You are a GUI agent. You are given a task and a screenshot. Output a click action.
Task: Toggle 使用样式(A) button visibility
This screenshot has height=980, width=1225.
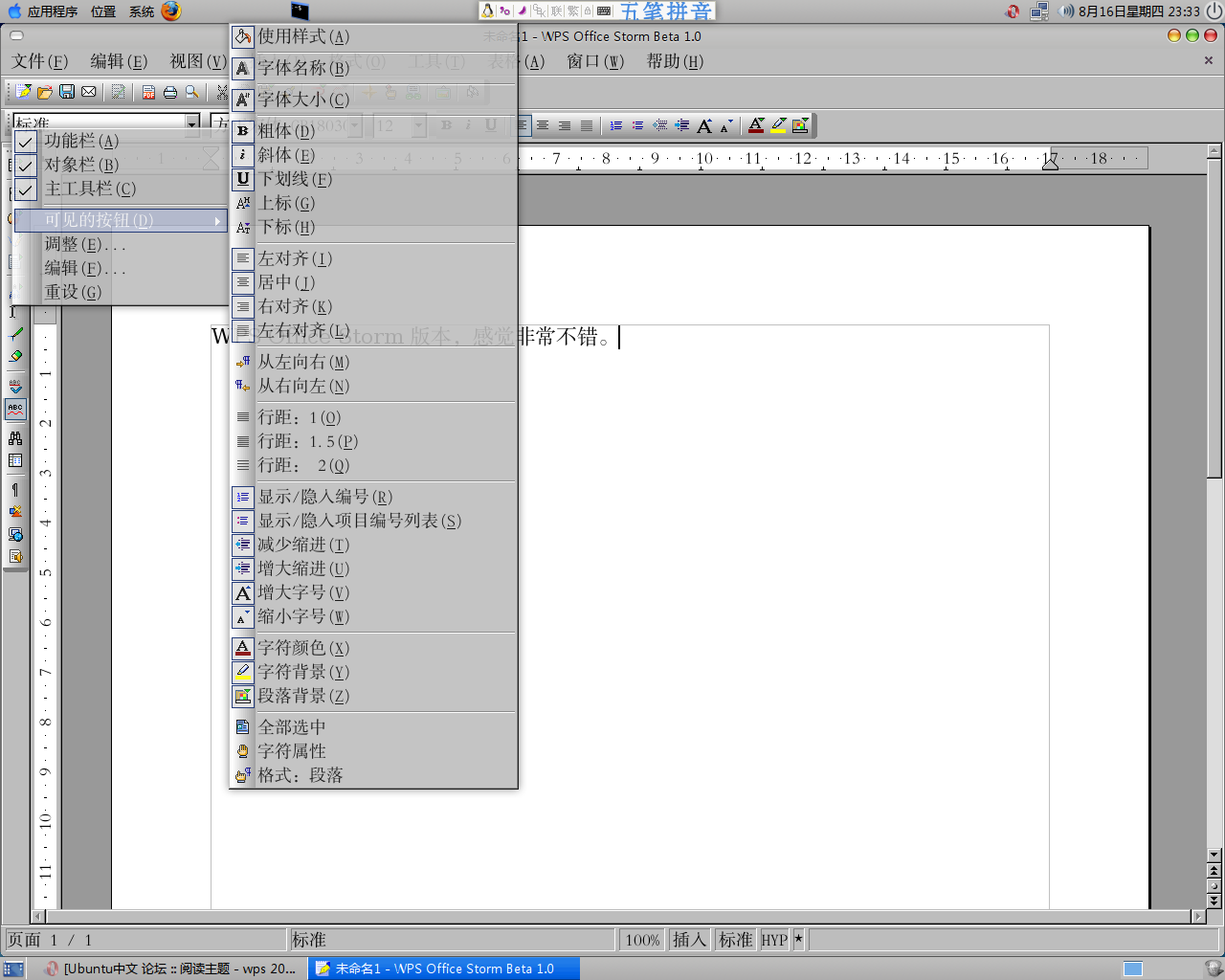pos(373,36)
